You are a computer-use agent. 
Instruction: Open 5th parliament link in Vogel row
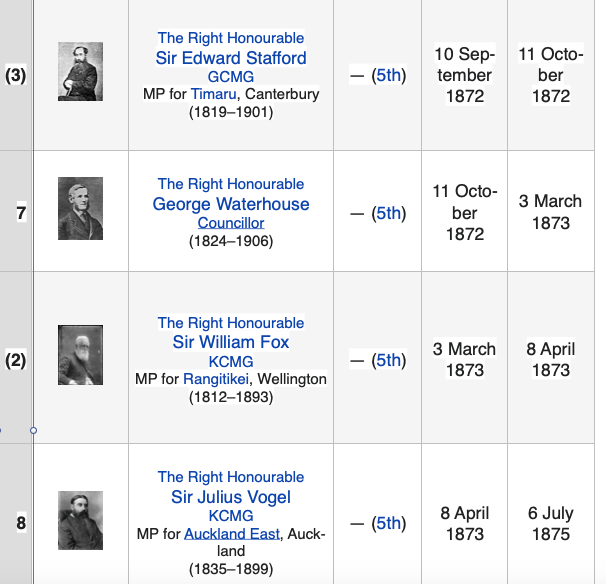[x=388, y=523]
